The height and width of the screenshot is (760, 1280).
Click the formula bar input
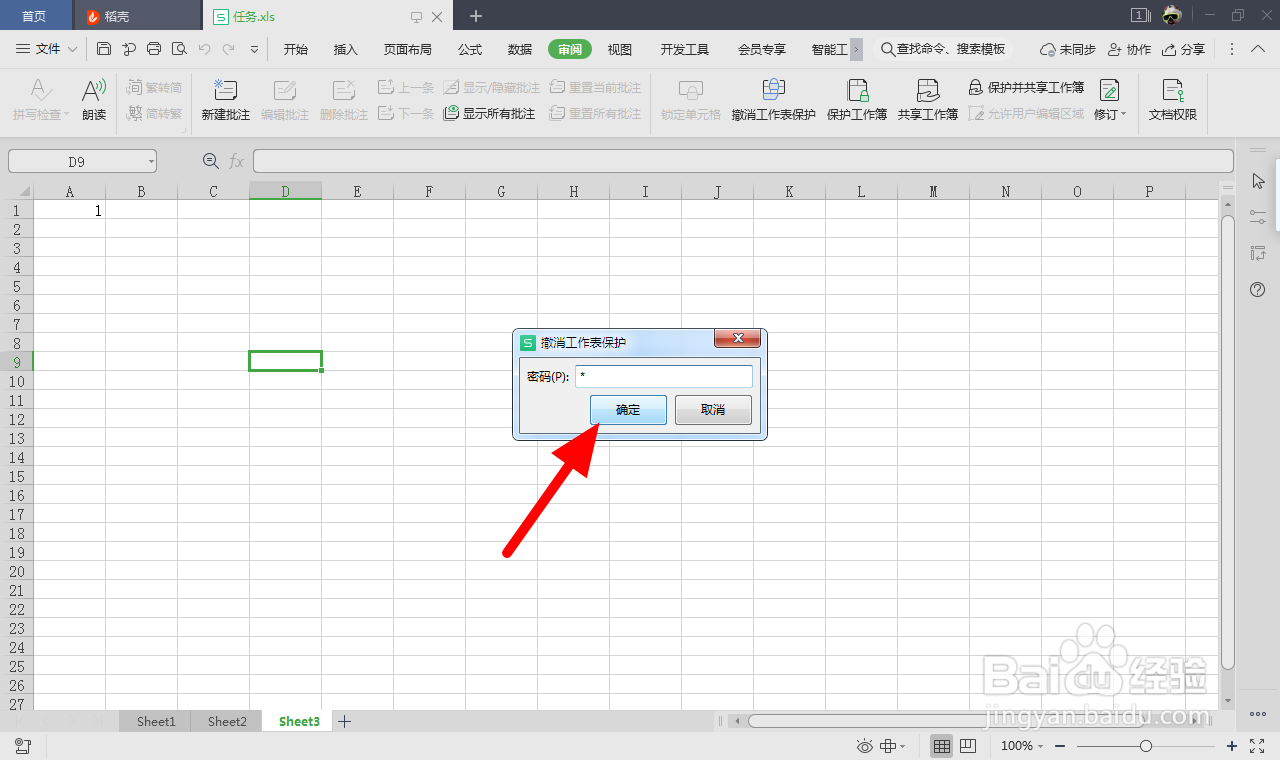point(743,161)
